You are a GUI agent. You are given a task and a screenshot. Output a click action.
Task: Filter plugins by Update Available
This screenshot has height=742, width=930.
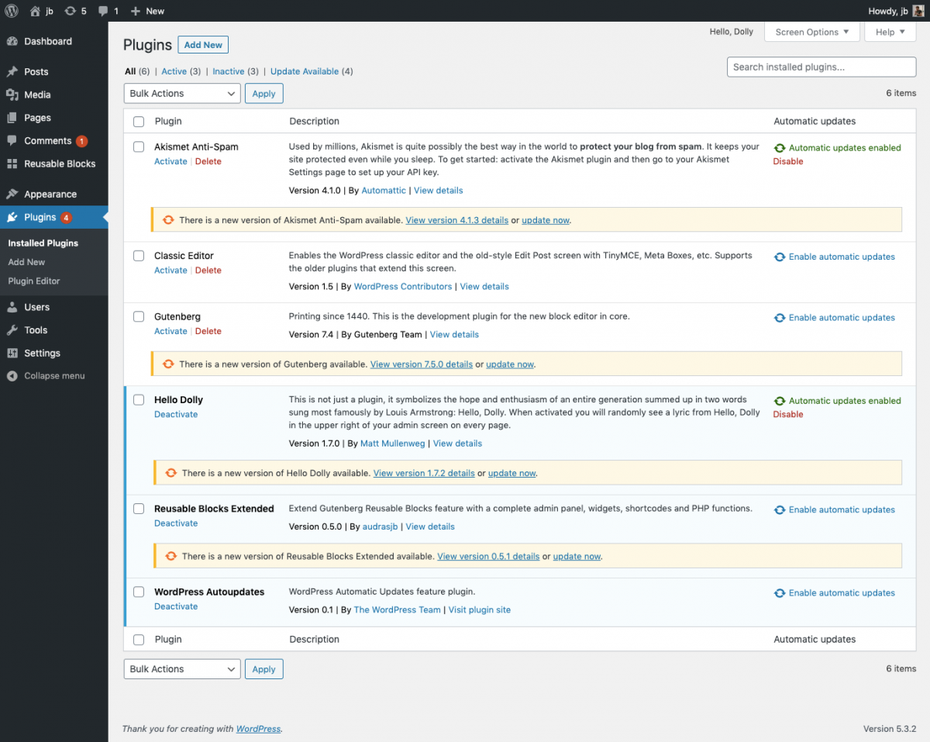[304, 71]
